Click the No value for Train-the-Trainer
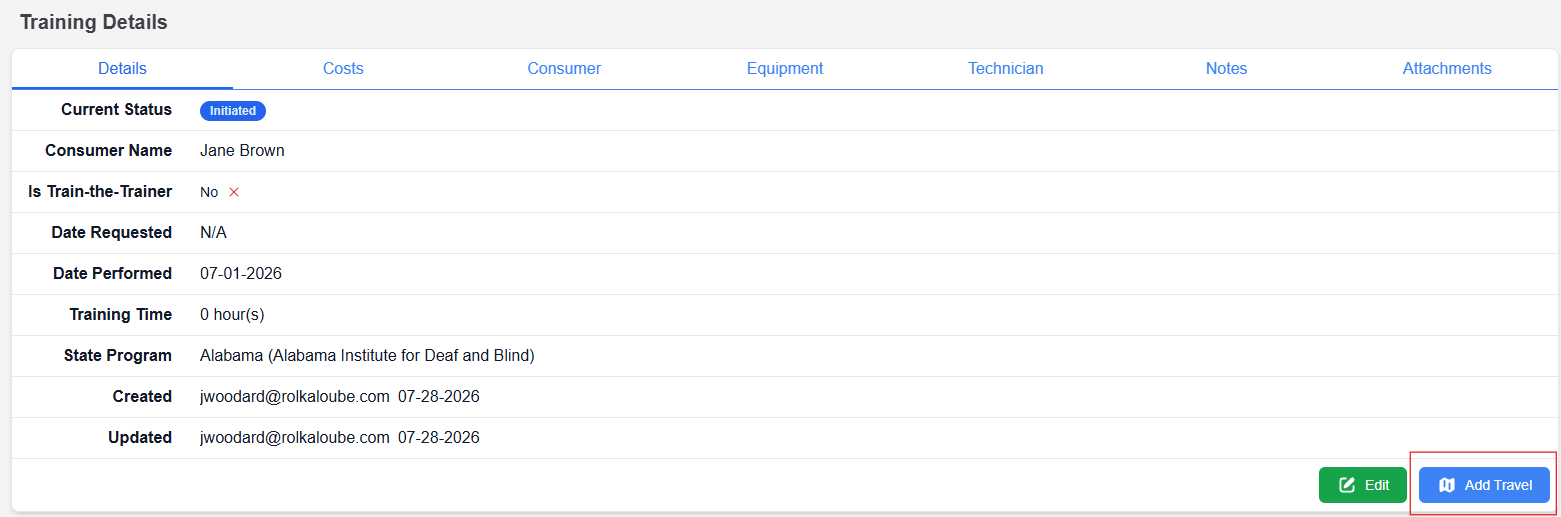The height and width of the screenshot is (517, 1561). click(x=209, y=192)
